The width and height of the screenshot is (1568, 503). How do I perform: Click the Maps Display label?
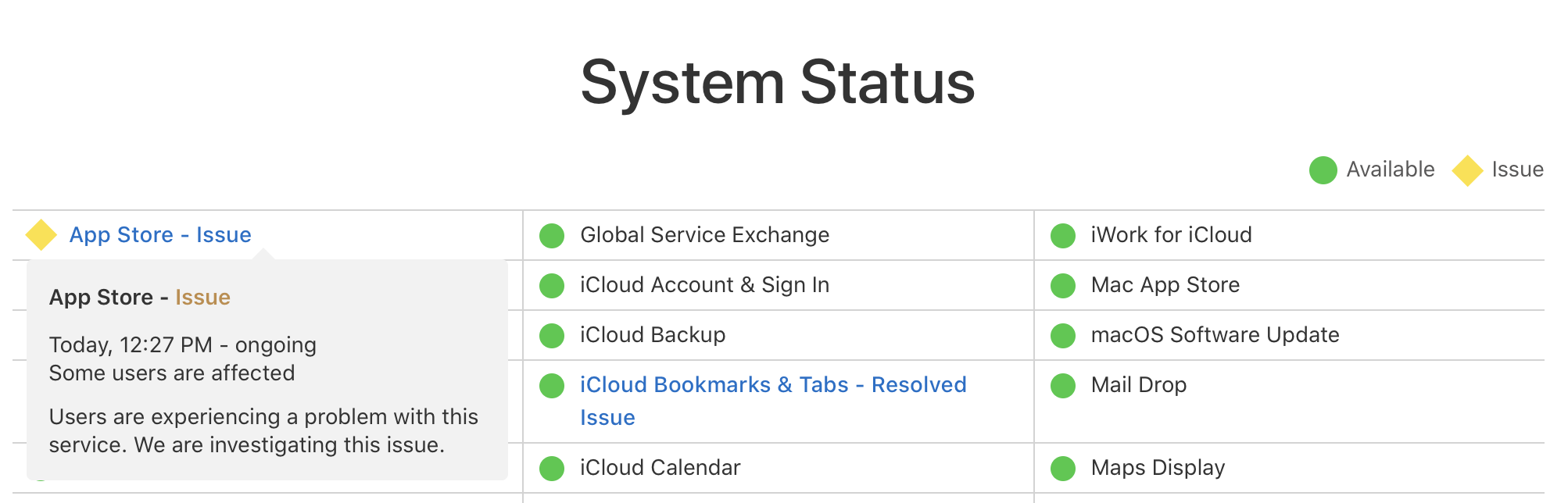(x=1158, y=468)
